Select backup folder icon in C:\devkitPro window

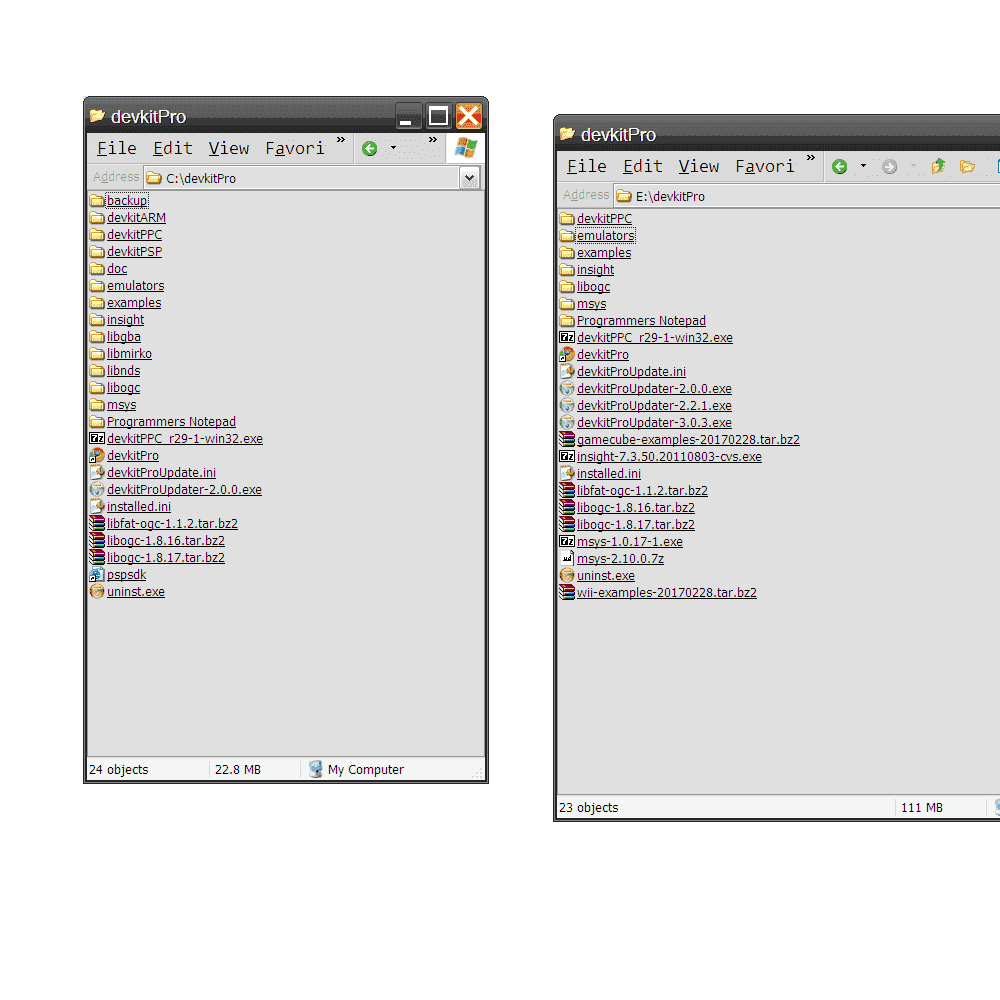coord(97,201)
